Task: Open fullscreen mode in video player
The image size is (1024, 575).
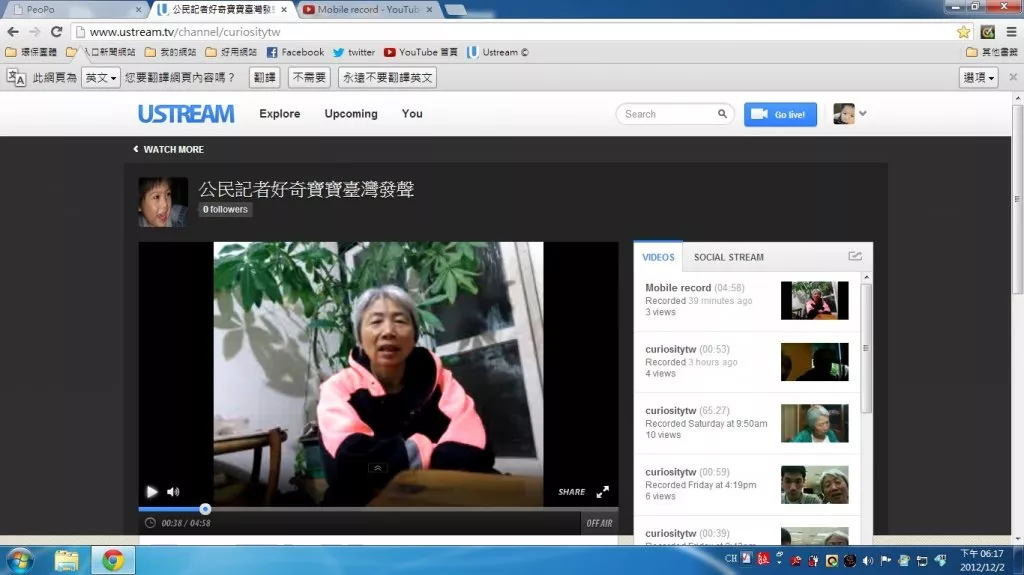Action: coord(603,492)
